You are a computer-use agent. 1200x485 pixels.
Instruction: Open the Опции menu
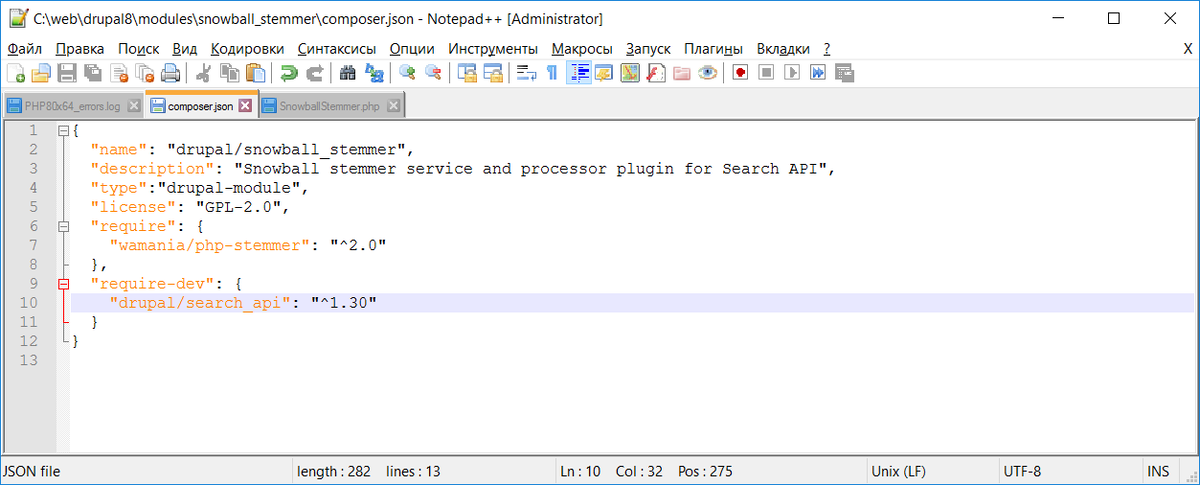coord(412,48)
